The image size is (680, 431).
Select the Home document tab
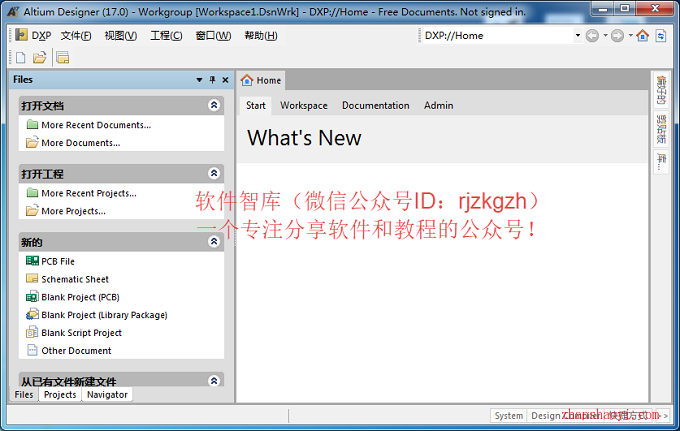(262, 80)
